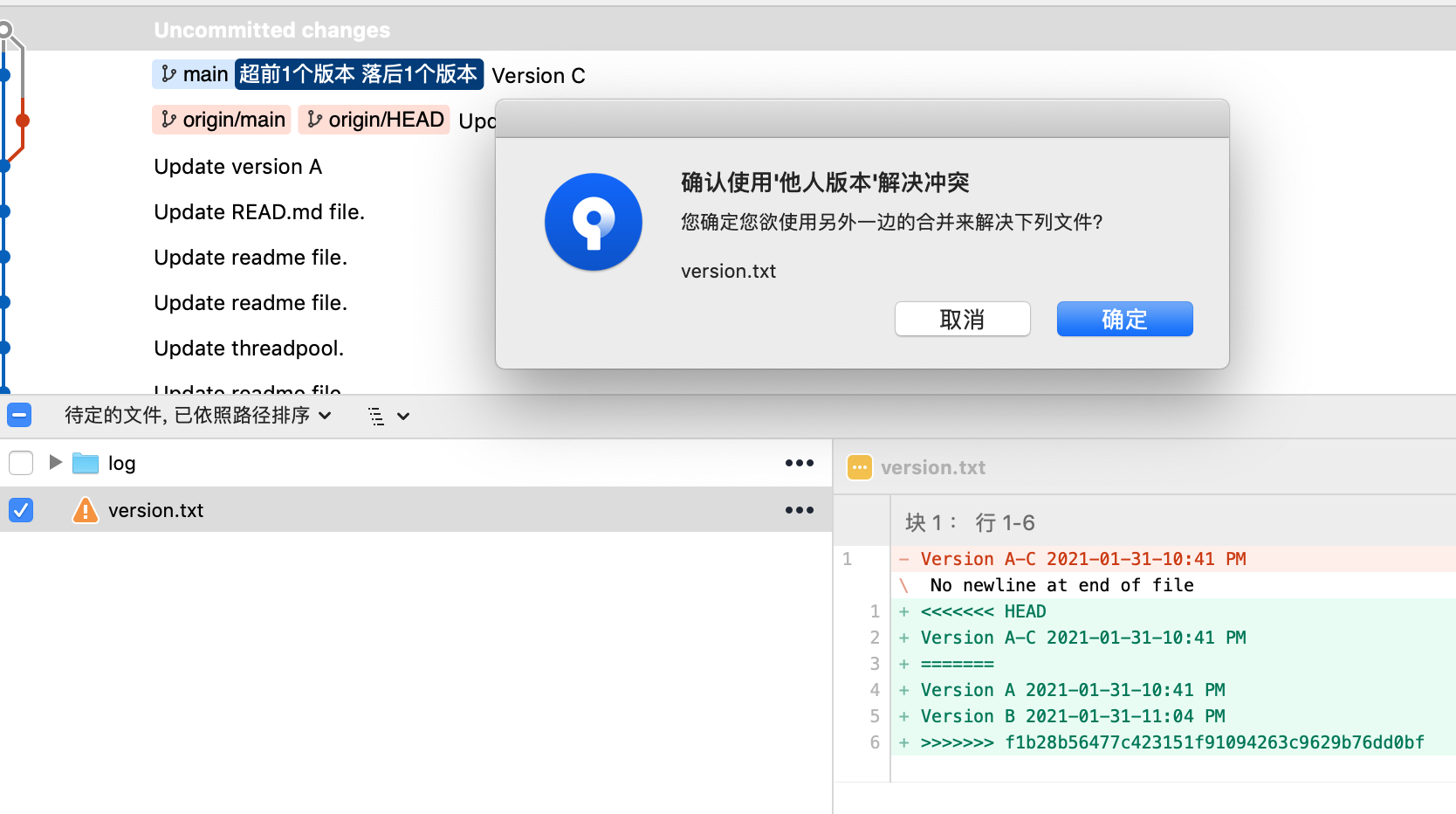Check the log folder checkbox
Viewport: 1456px width, 814px height.
(21, 462)
